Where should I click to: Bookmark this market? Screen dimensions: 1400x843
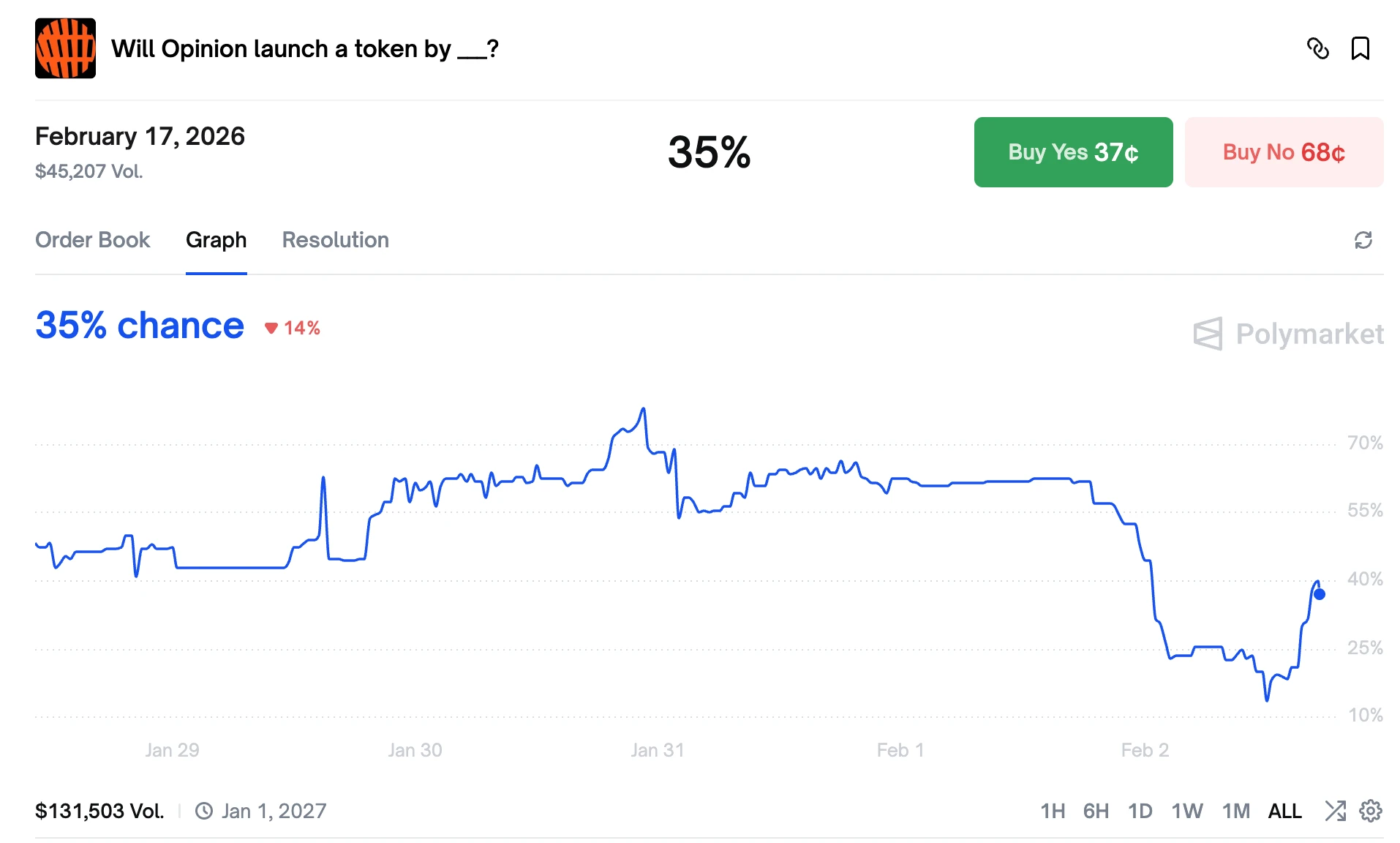[1360, 48]
